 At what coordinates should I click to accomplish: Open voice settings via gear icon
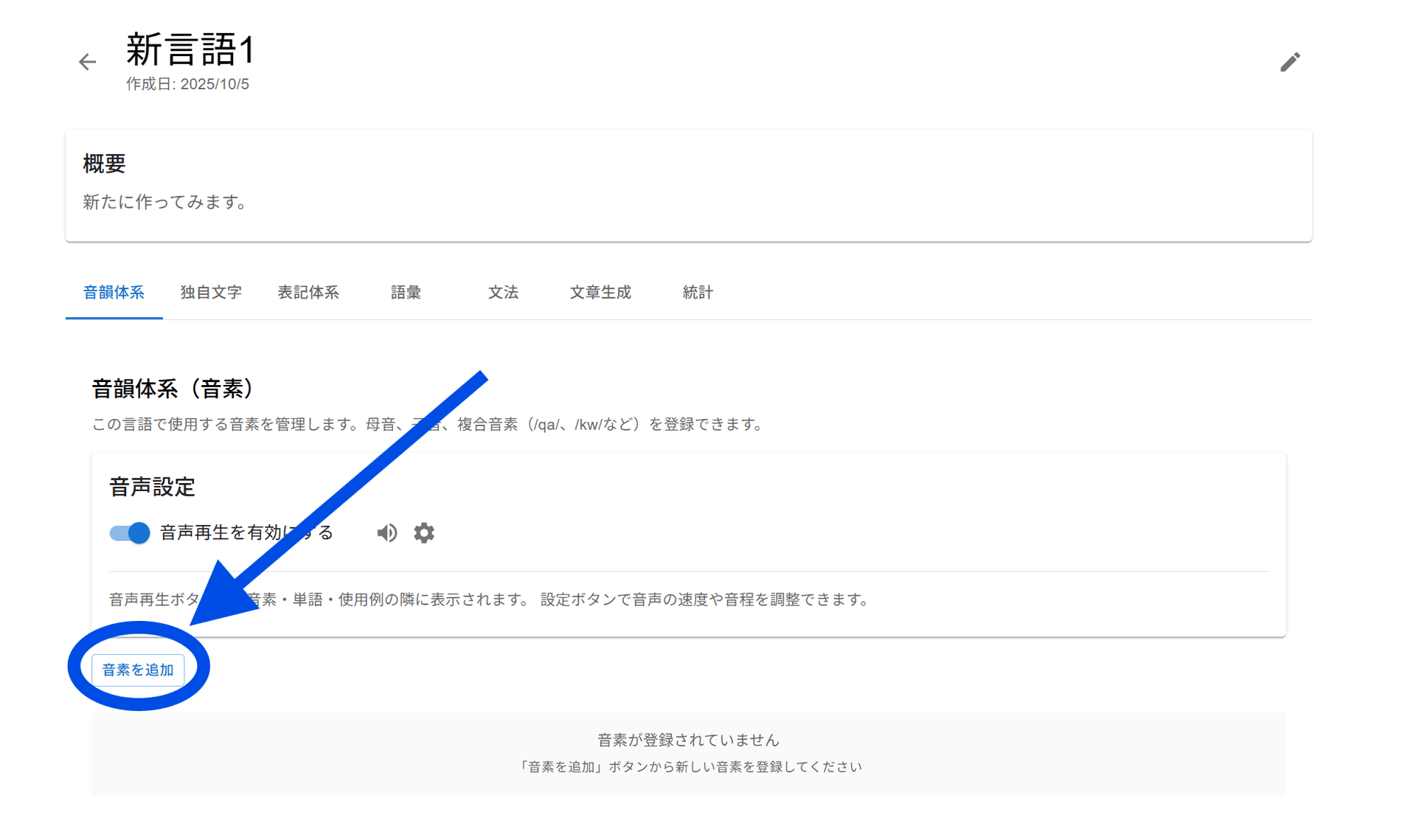(x=424, y=532)
